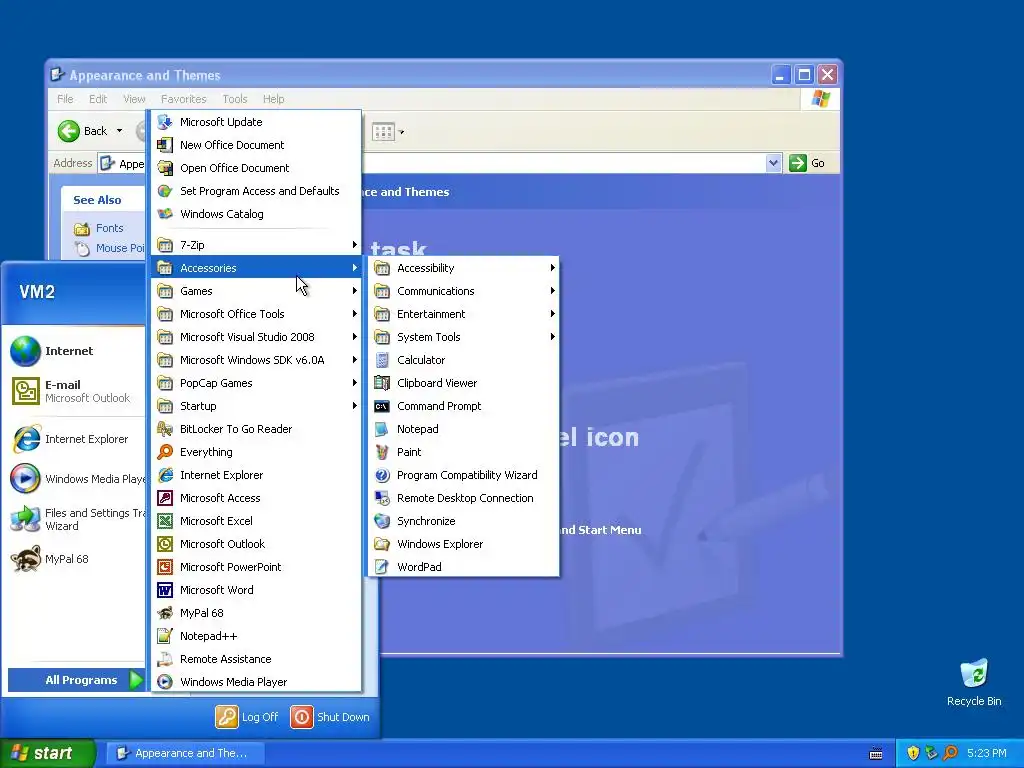
Task: Open Microsoft Update
Action: click(256, 122)
